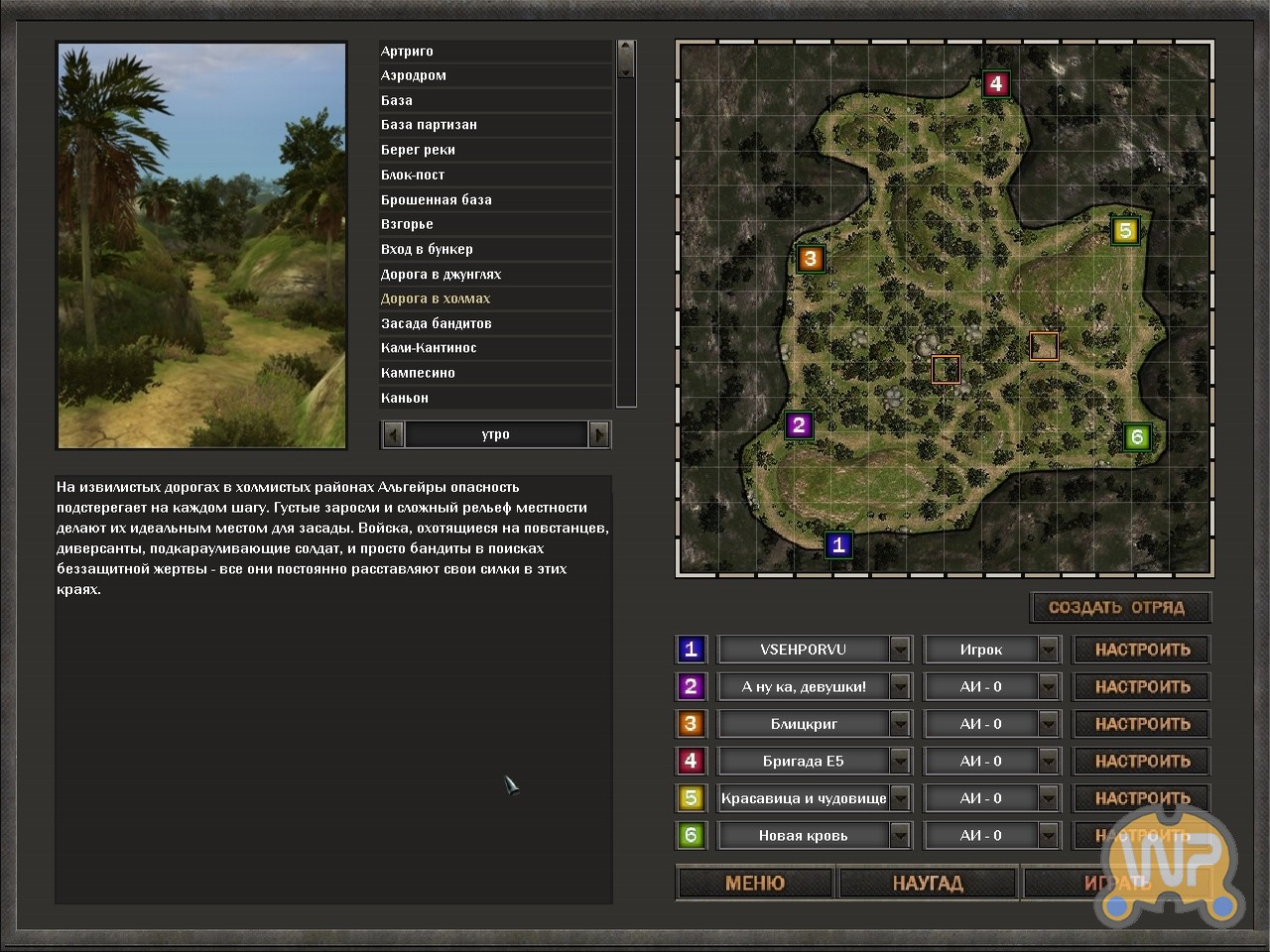1270x952 pixels.
Task: Select purple spawn marker 2 on map
Action: [x=799, y=426]
